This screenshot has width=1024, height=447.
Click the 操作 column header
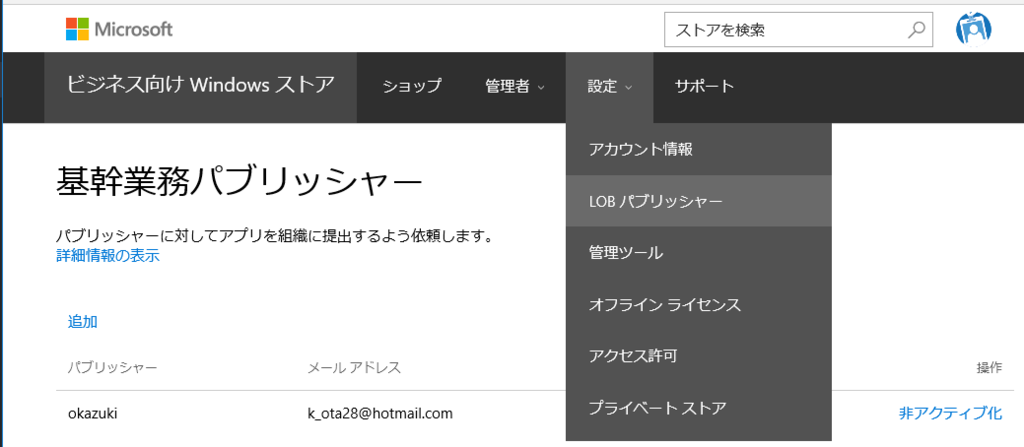pos(989,368)
